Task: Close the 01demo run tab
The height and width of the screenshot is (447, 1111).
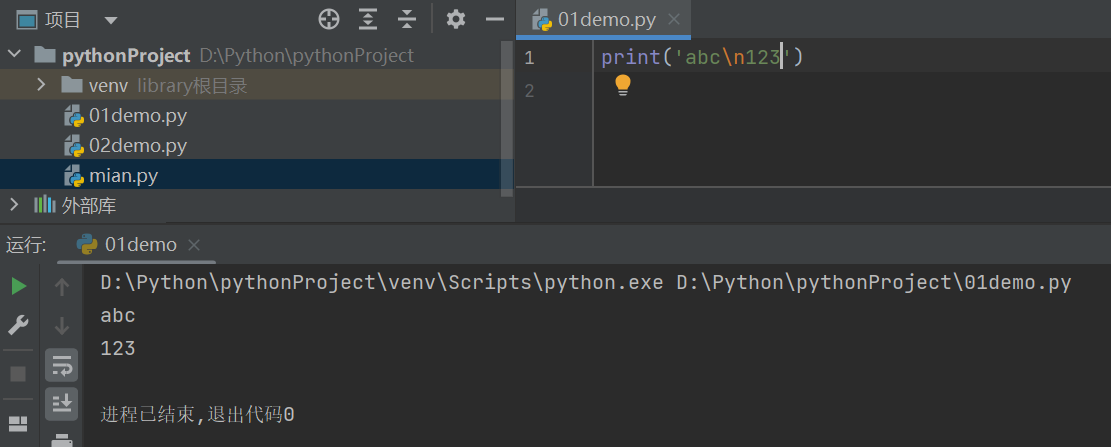Action: click(194, 245)
